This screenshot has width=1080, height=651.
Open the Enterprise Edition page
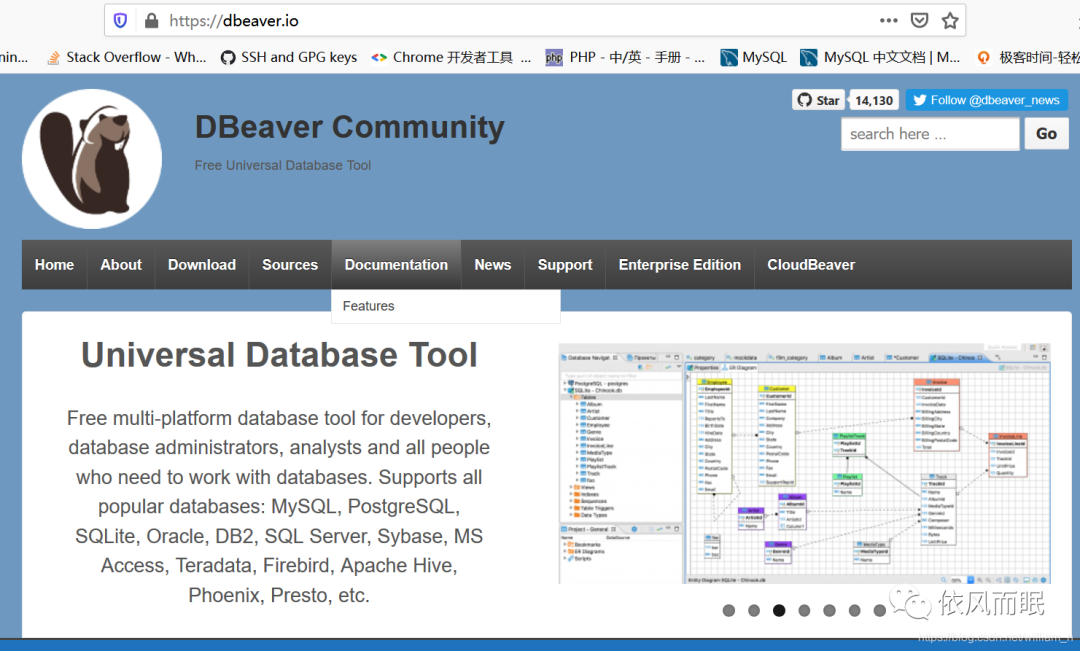(x=680, y=265)
